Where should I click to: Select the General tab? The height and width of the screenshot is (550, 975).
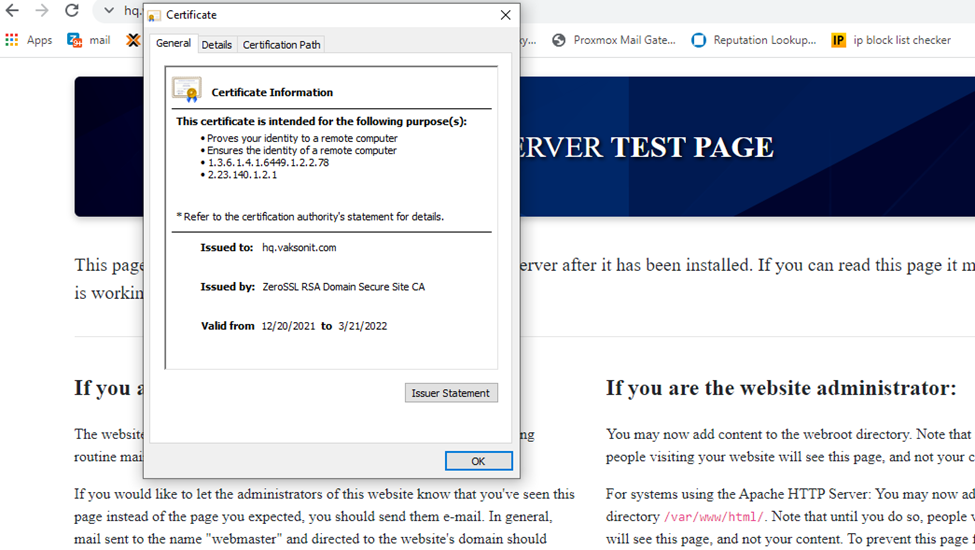[173, 44]
